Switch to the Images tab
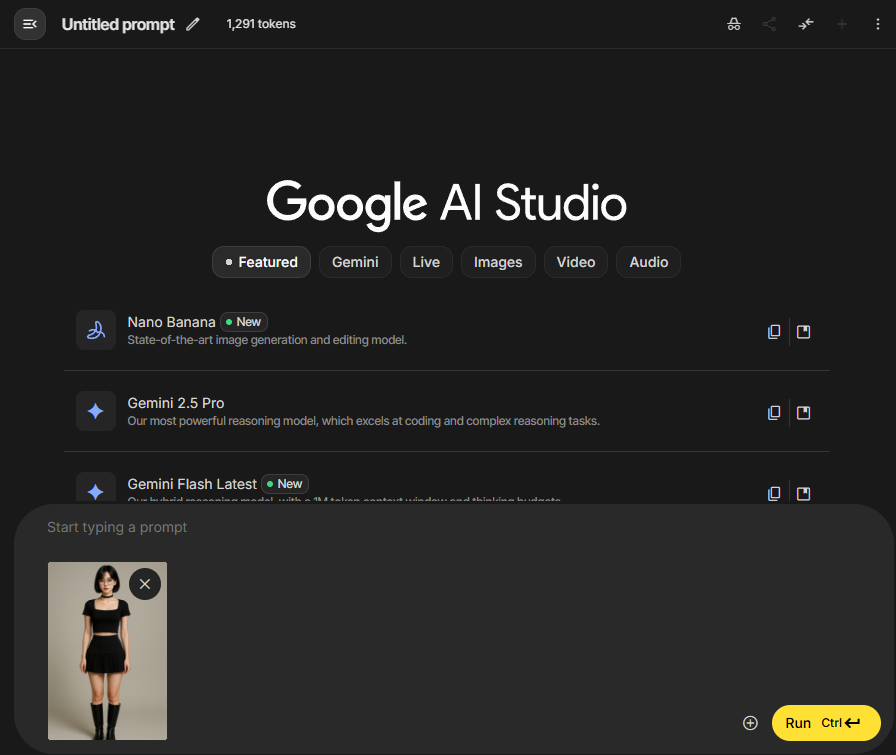 (x=498, y=262)
